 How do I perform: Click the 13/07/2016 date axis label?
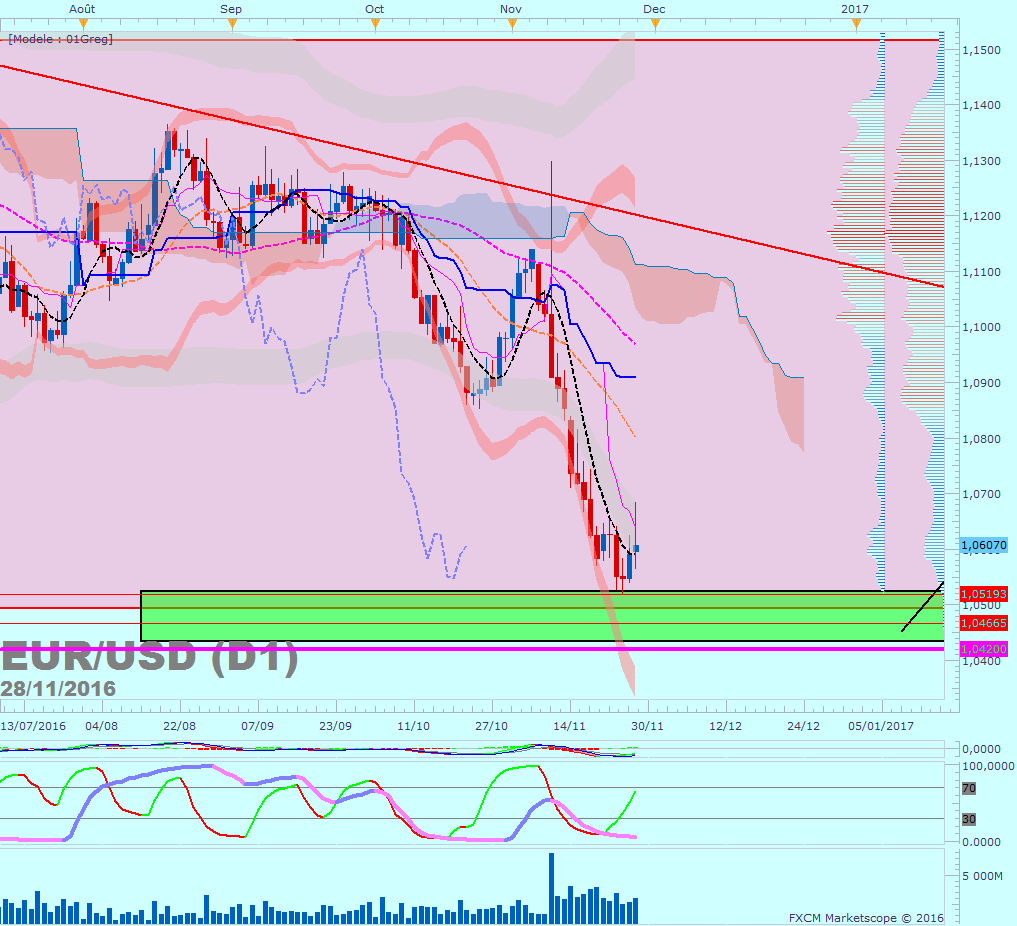click(x=33, y=726)
